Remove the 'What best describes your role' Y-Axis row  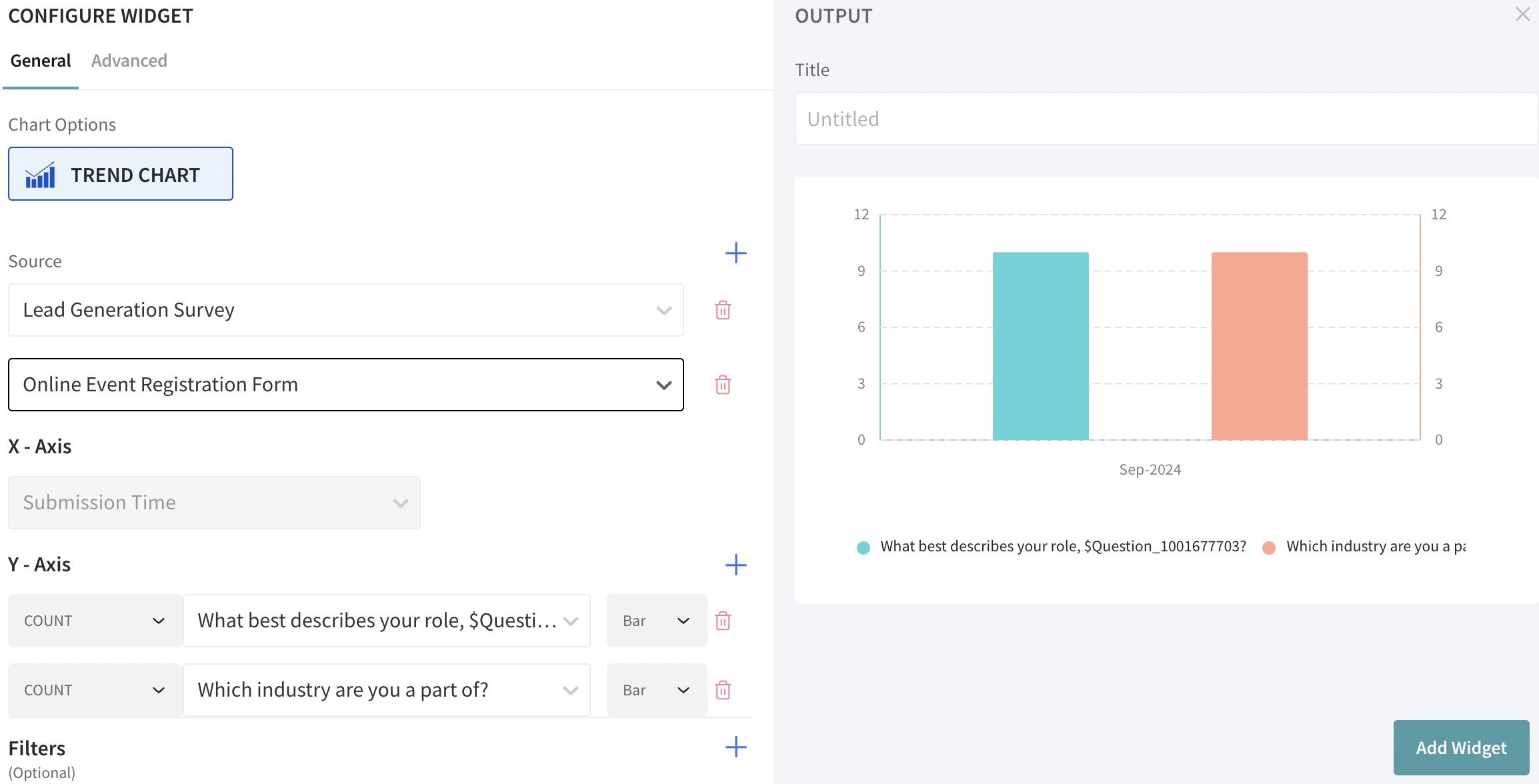[723, 621]
